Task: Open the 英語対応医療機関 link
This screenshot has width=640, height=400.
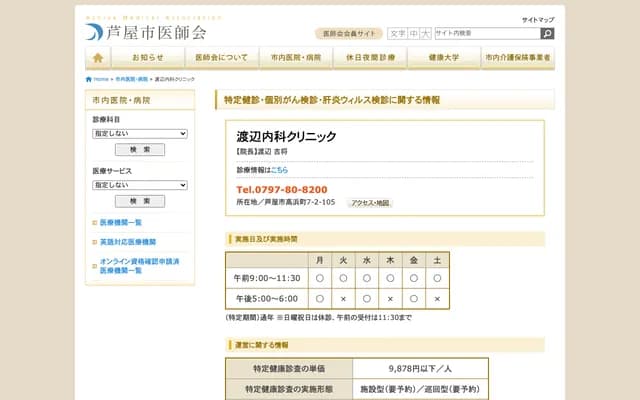Action: 128,242
